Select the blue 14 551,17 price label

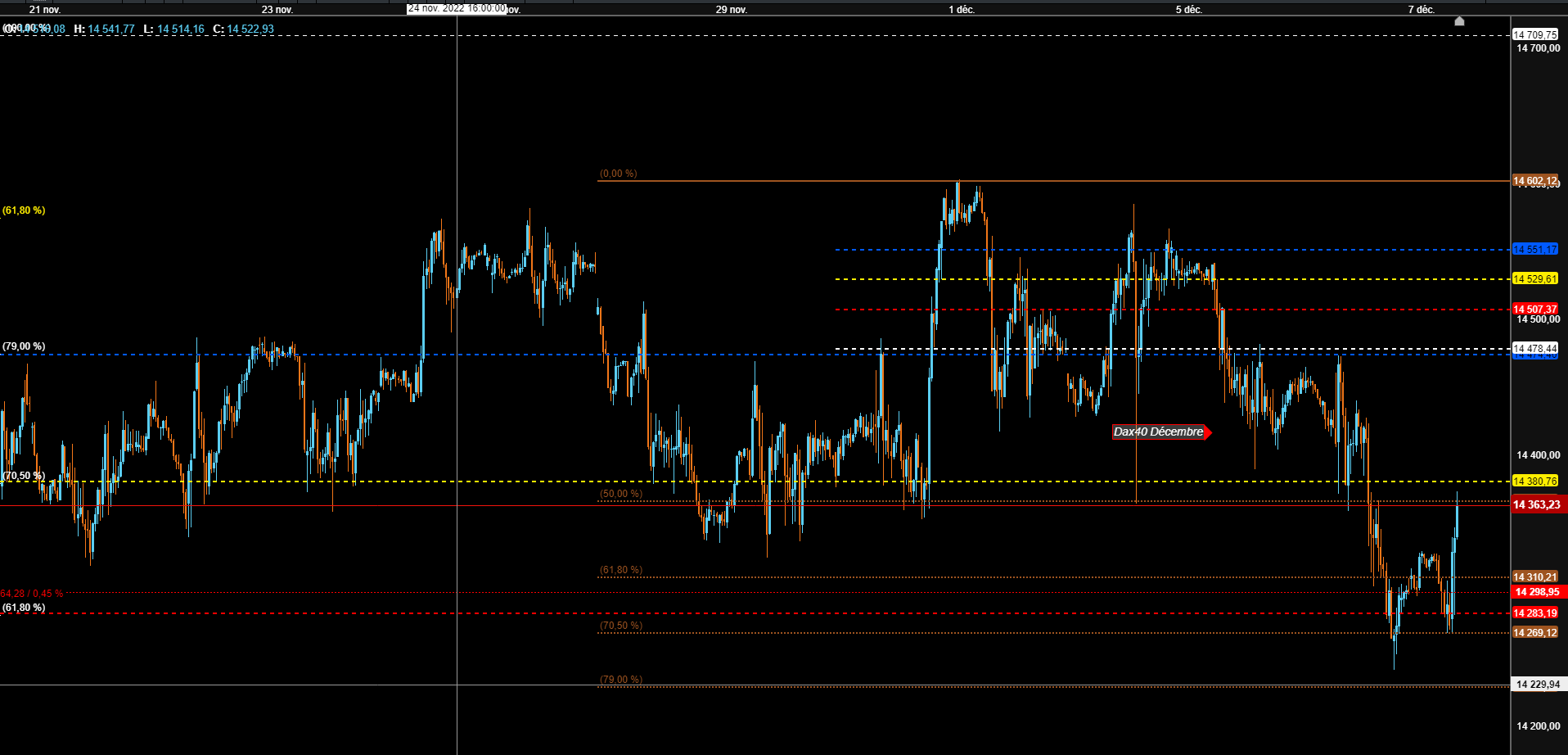tap(1535, 250)
